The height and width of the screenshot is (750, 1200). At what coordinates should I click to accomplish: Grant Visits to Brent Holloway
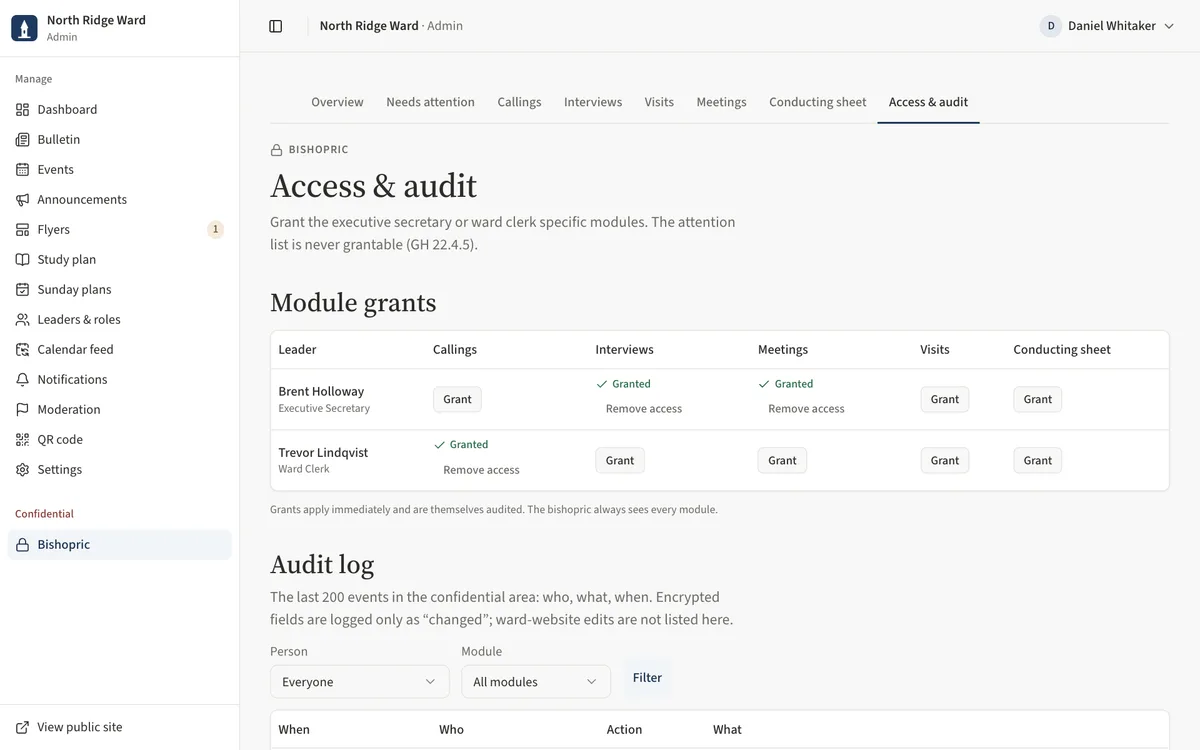[x=945, y=399]
